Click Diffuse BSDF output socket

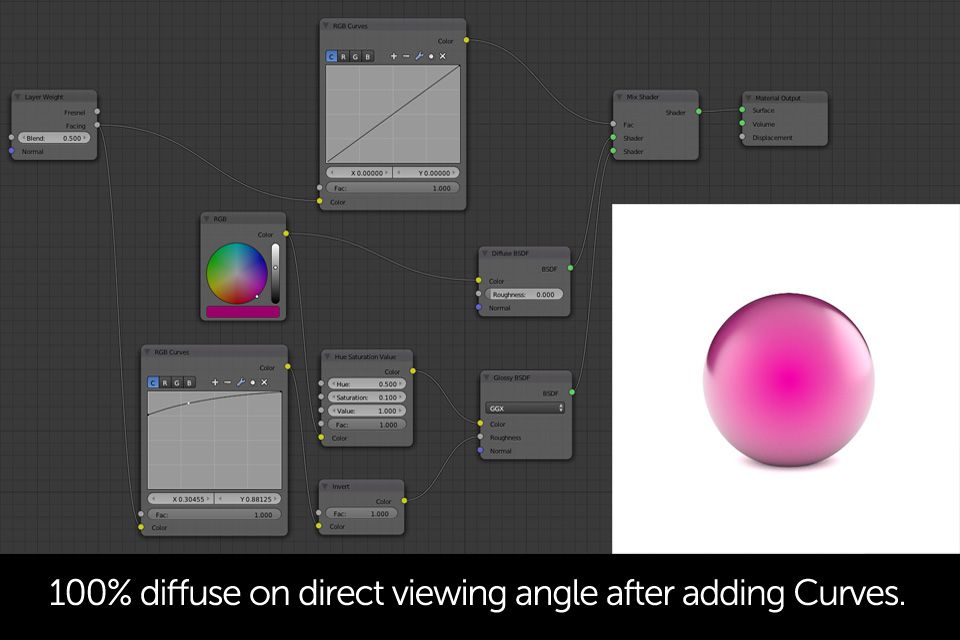[x=571, y=268]
